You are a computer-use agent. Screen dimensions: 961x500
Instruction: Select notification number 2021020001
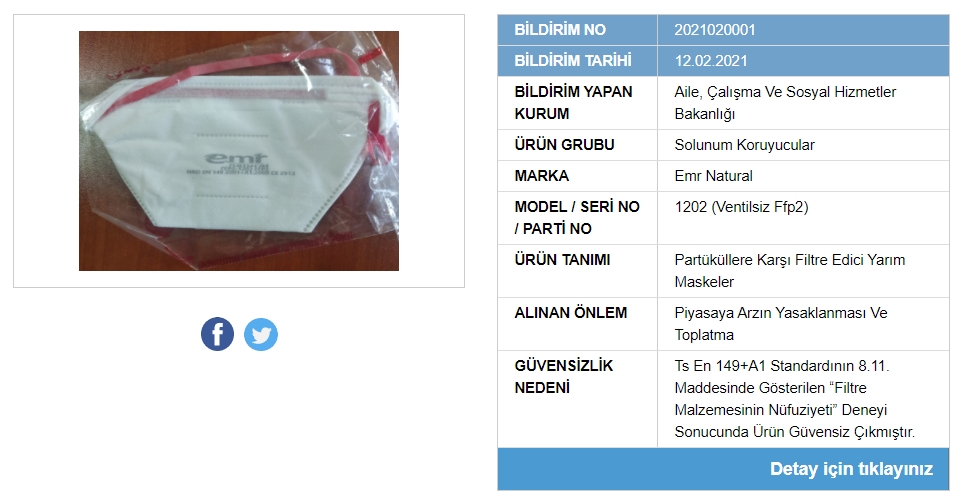[715, 29]
